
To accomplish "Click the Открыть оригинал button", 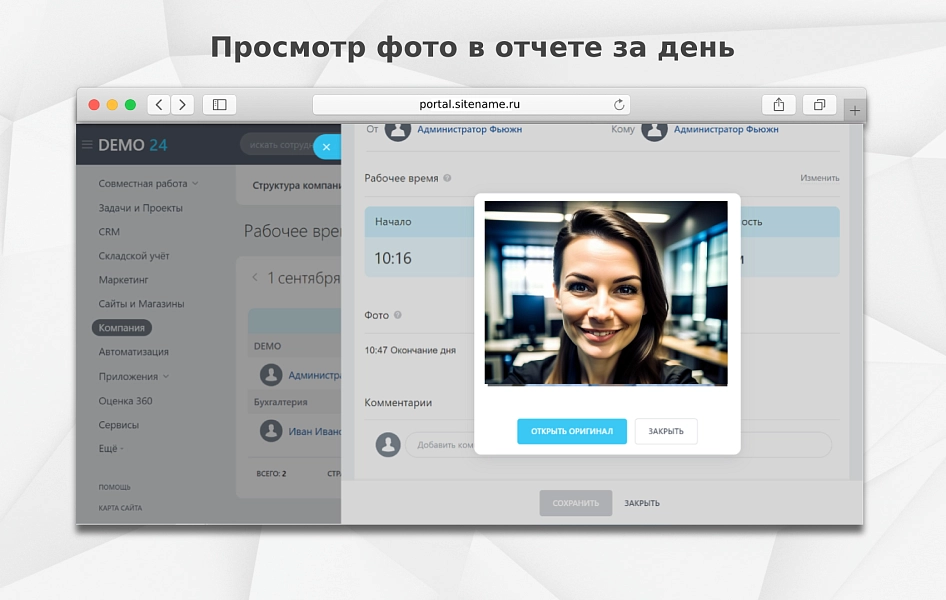I will (572, 431).
